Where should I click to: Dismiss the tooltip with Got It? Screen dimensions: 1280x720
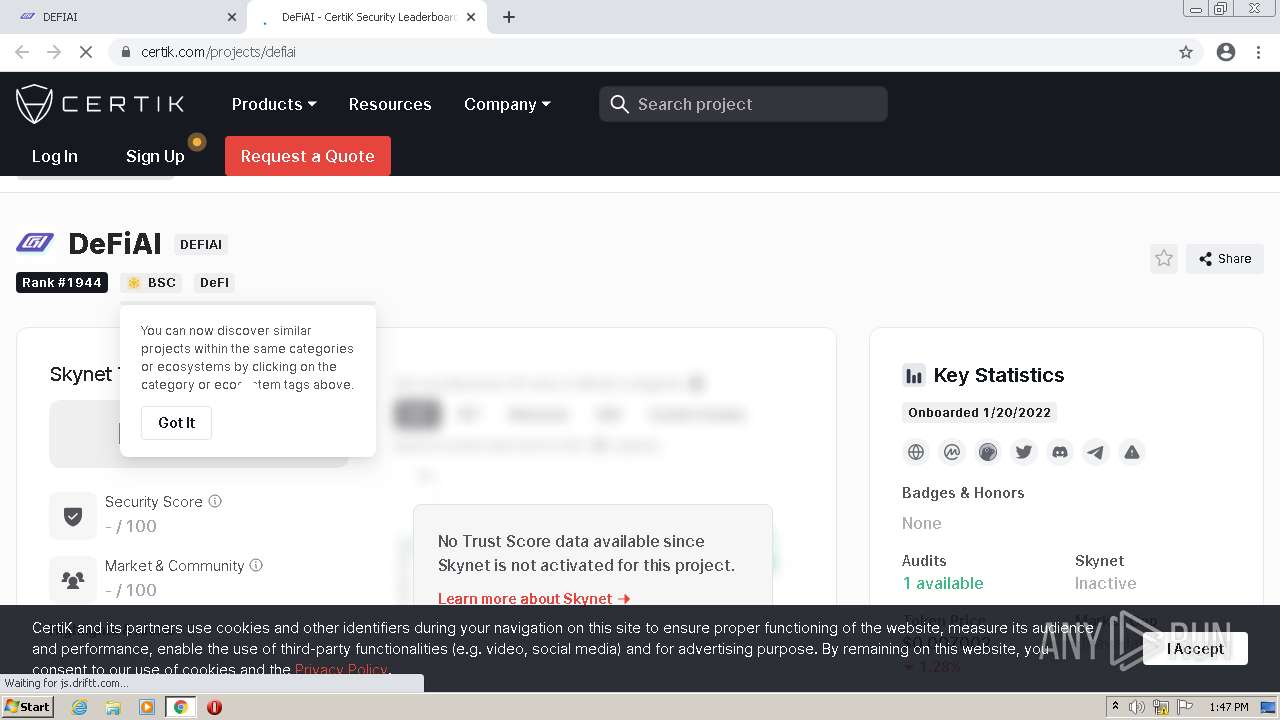click(x=177, y=423)
